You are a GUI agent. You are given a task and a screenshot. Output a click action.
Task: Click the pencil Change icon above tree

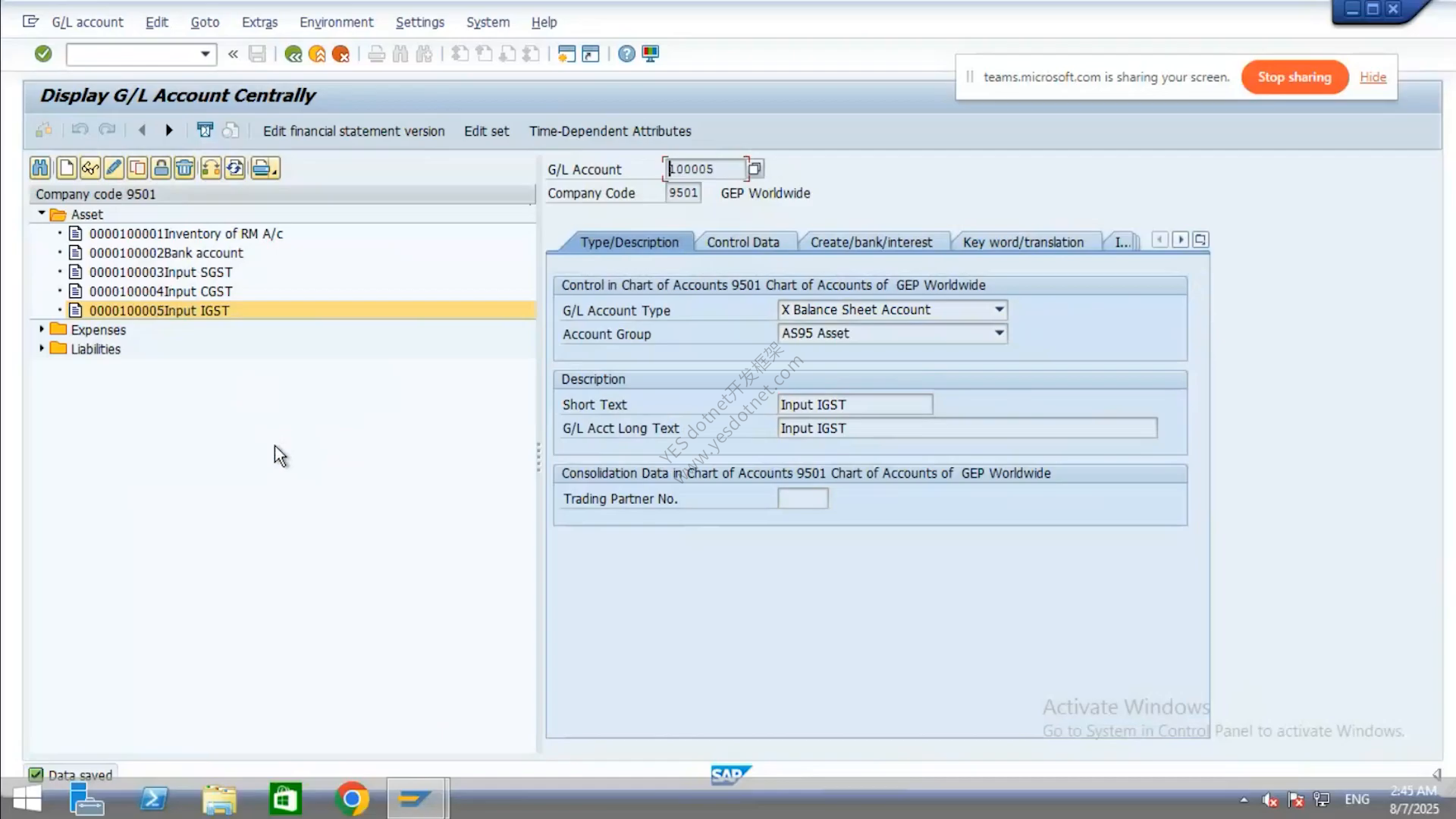click(114, 168)
